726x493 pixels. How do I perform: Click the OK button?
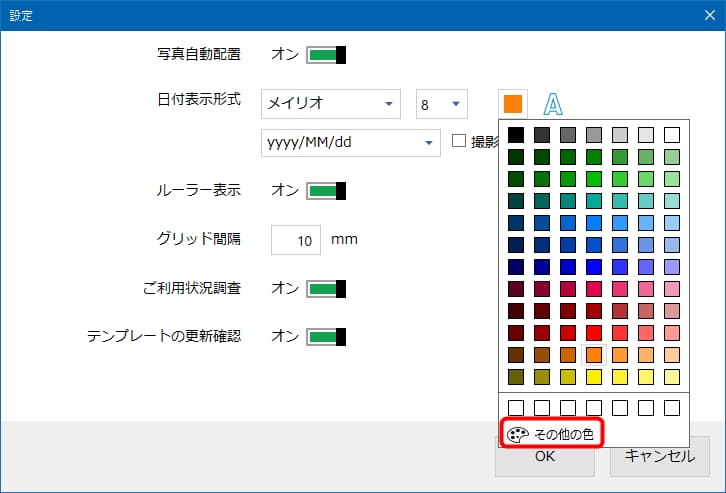544,457
